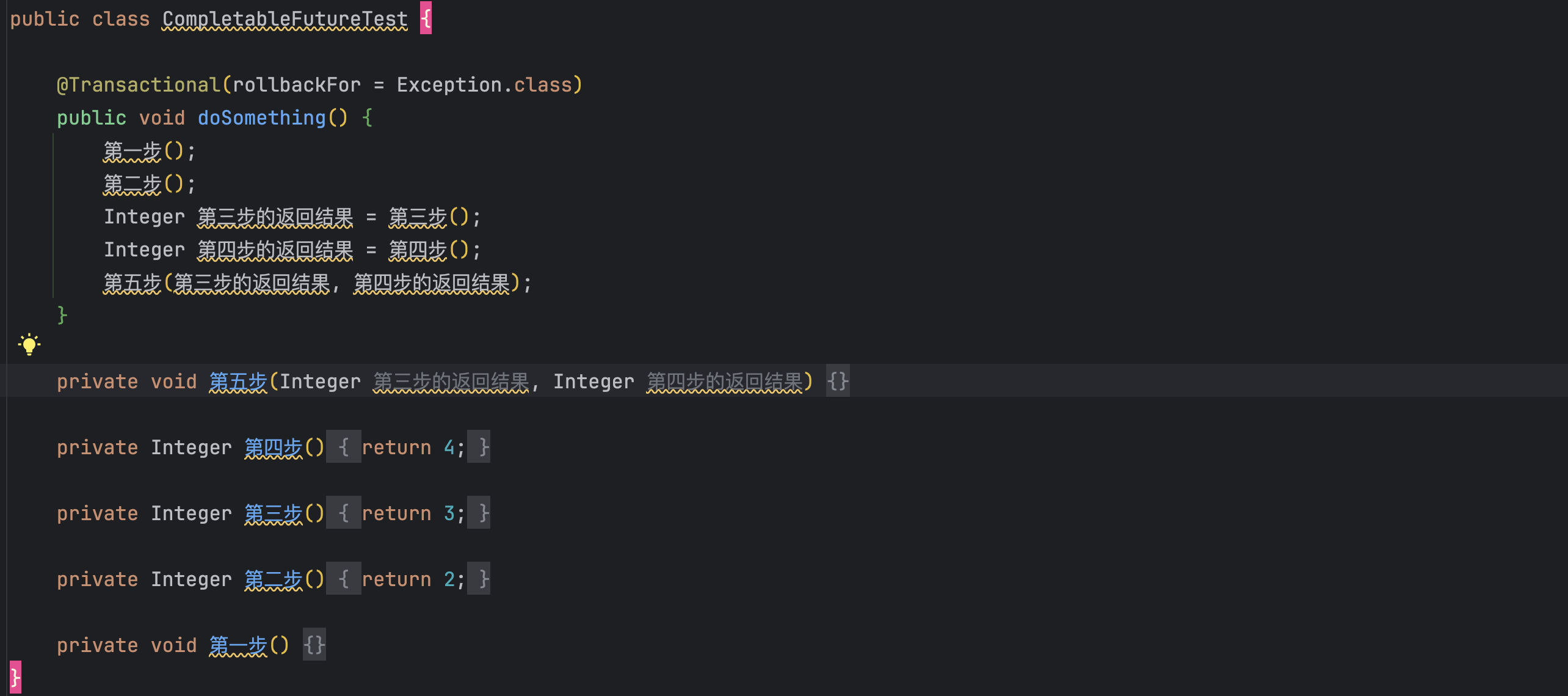Click the 第五步 call with two arguments
The image size is (1568, 696).
pyautogui.click(x=132, y=283)
